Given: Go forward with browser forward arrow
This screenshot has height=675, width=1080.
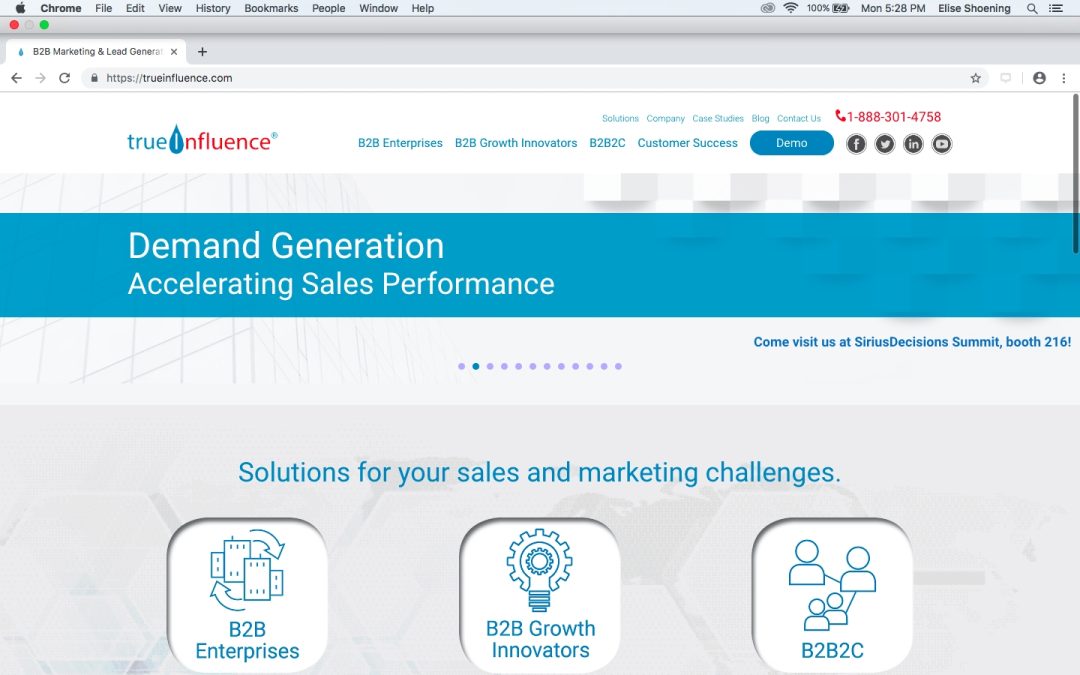Looking at the screenshot, I should click(x=41, y=78).
